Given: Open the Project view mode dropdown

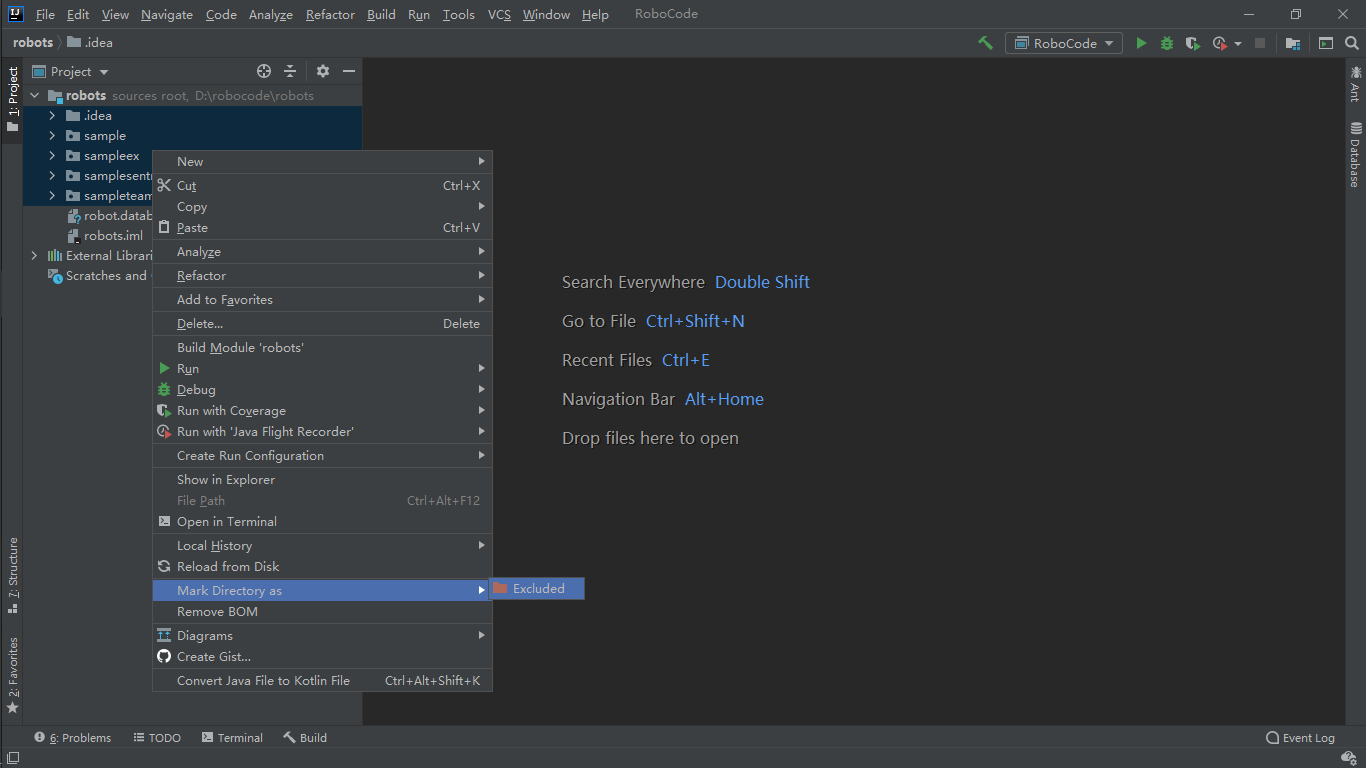Looking at the screenshot, I should pyautogui.click(x=70, y=71).
